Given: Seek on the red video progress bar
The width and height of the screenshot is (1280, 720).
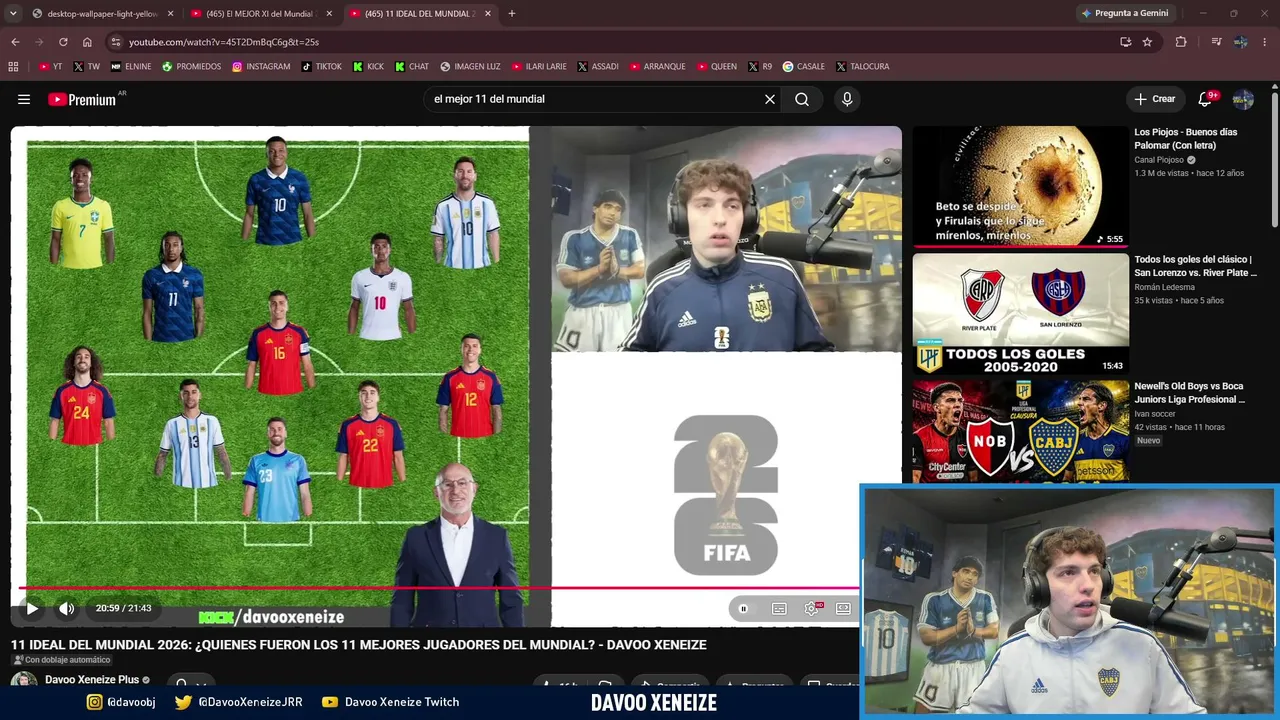Looking at the screenshot, I should click(x=439, y=588).
